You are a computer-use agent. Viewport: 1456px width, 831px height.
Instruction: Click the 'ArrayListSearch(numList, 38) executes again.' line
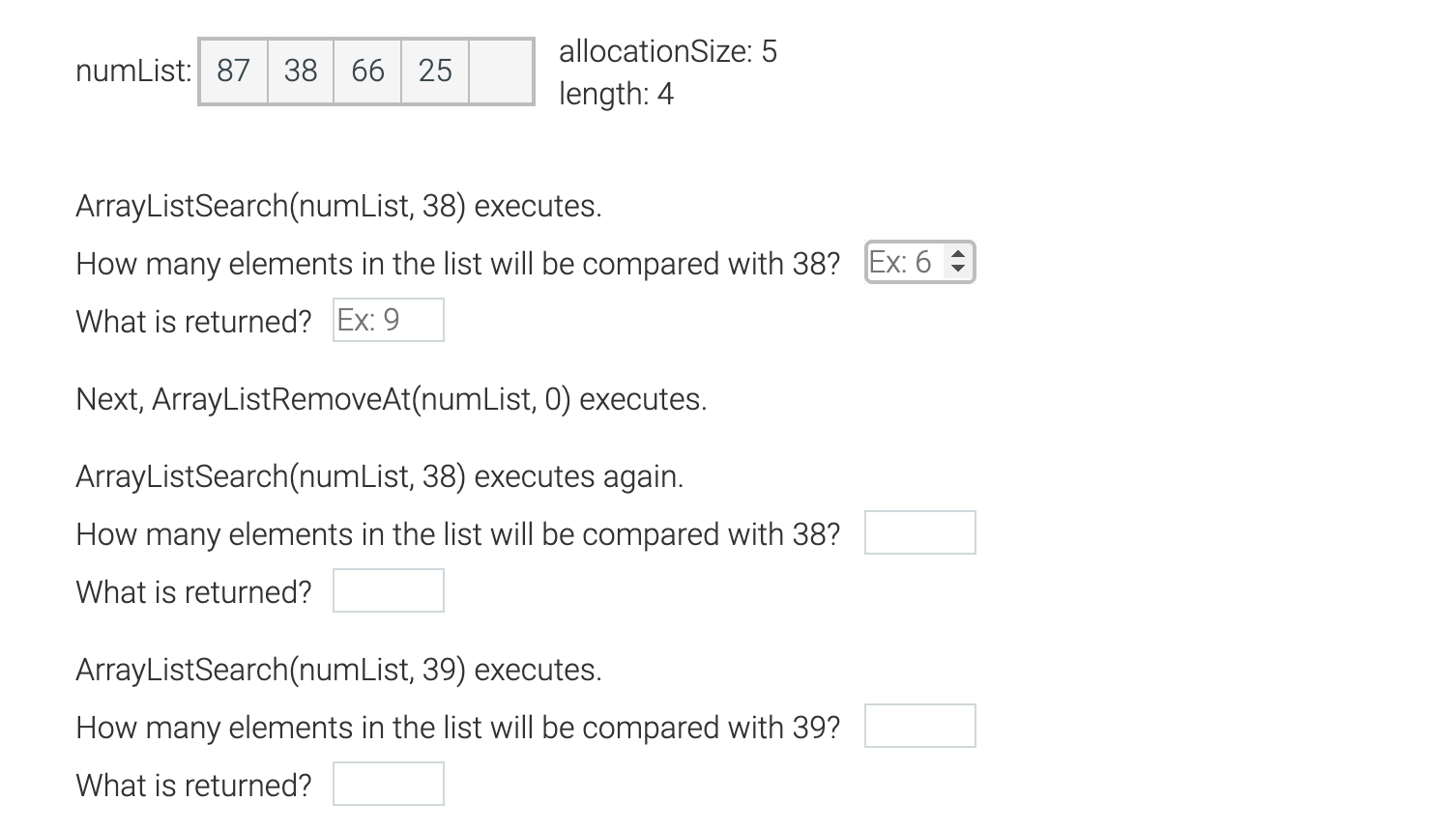(x=380, y=476)
